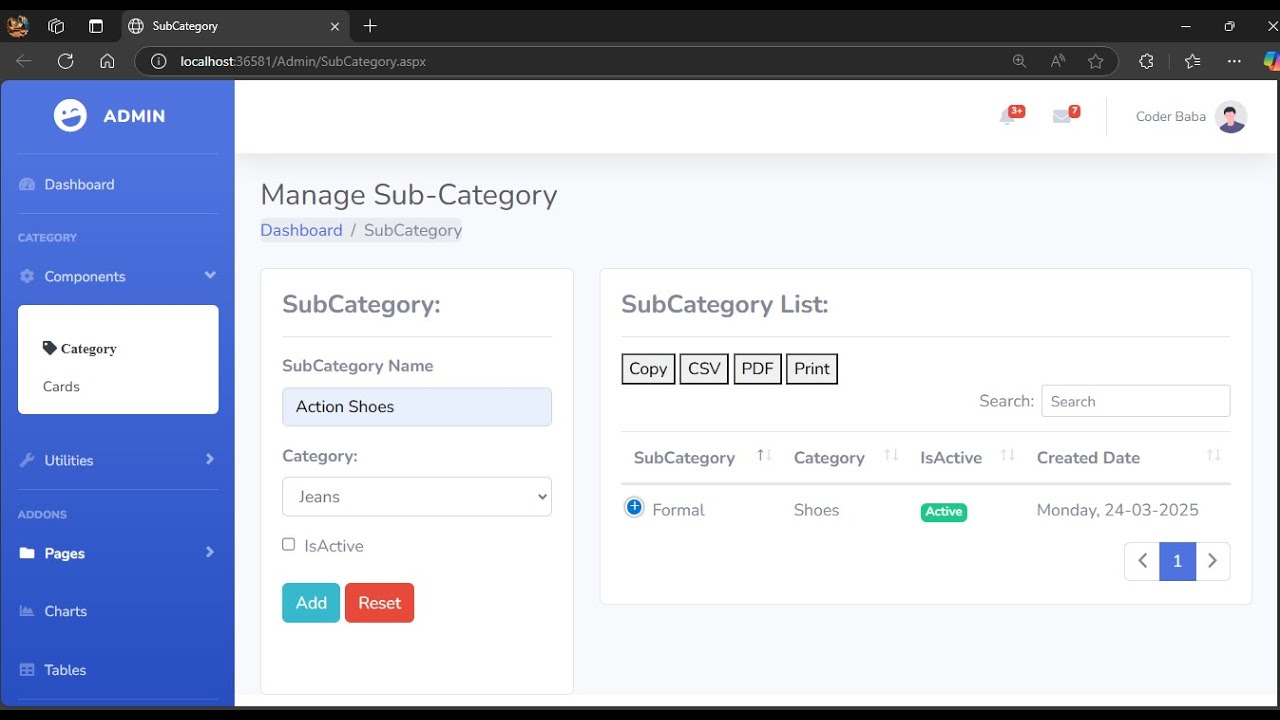Open browser extensions puzzle icon

coord(1146,61)
